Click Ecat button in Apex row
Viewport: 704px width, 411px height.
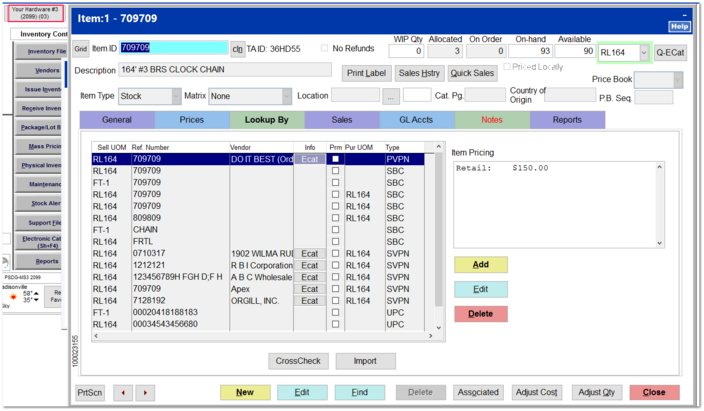point(310,289)
